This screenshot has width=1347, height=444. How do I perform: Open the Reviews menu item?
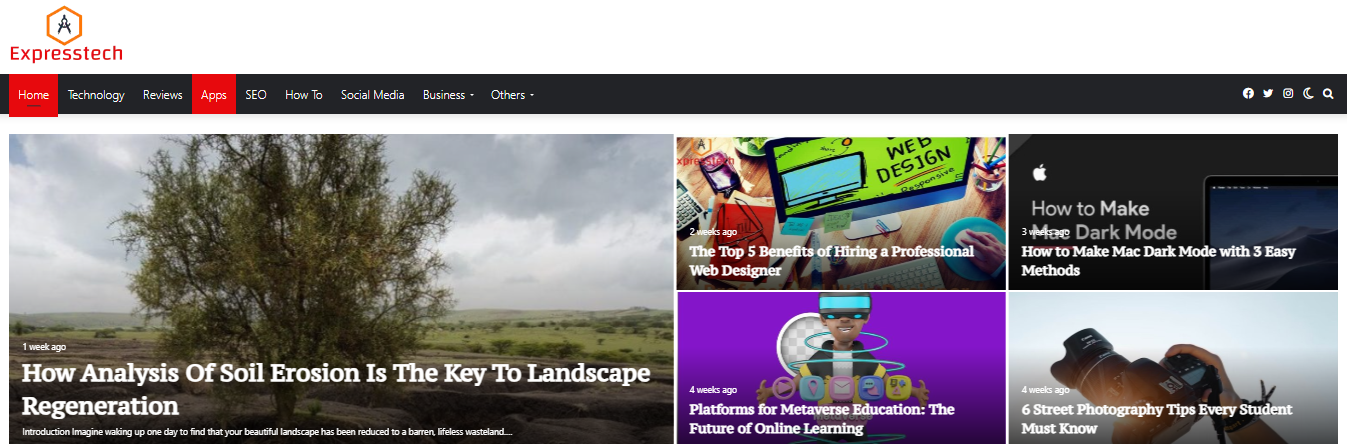coord(163,95)
